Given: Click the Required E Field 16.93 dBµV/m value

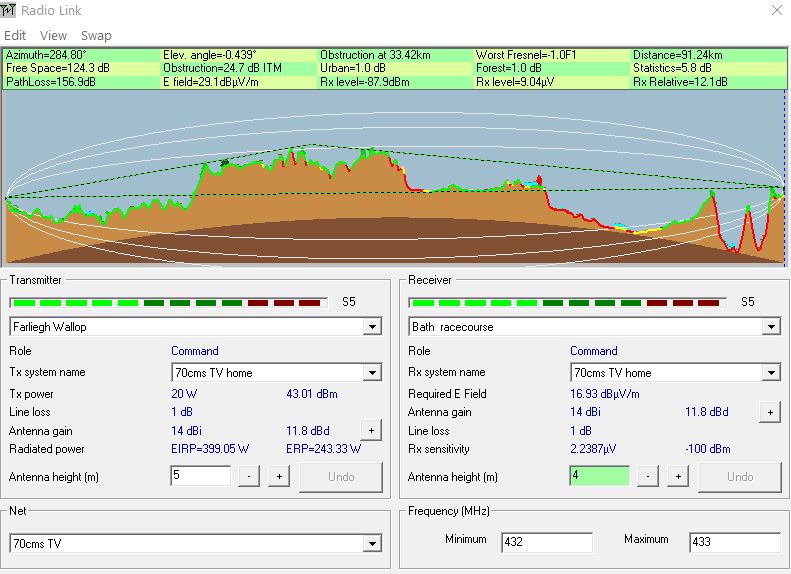Looking at the screenshot, I should pyautogui.click(x=604, y=394).
